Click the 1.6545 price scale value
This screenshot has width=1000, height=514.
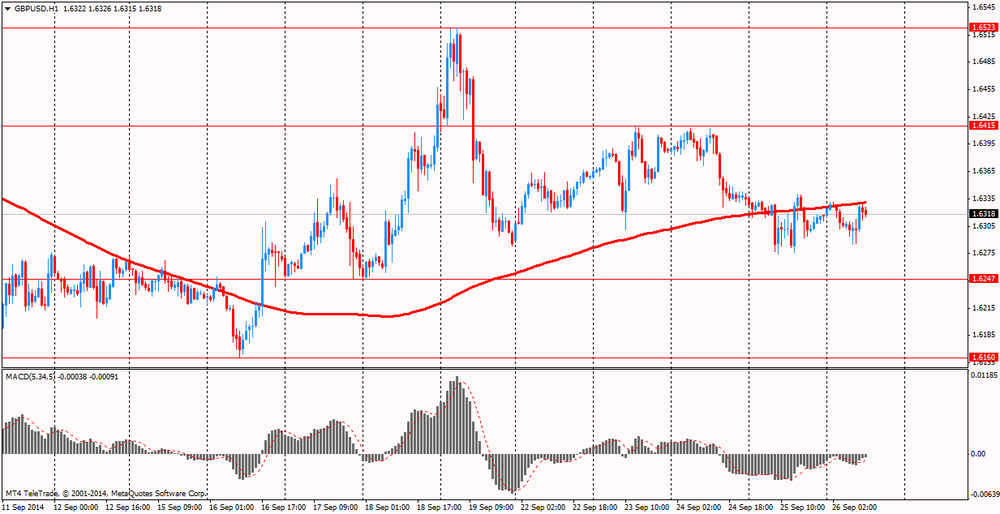click(x=982, y=8)
